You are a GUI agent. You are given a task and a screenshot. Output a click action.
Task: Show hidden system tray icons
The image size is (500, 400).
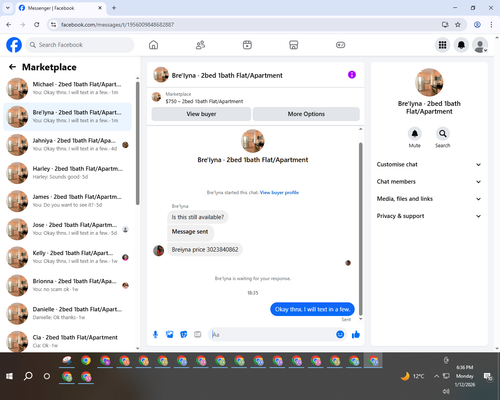(436, 376)
